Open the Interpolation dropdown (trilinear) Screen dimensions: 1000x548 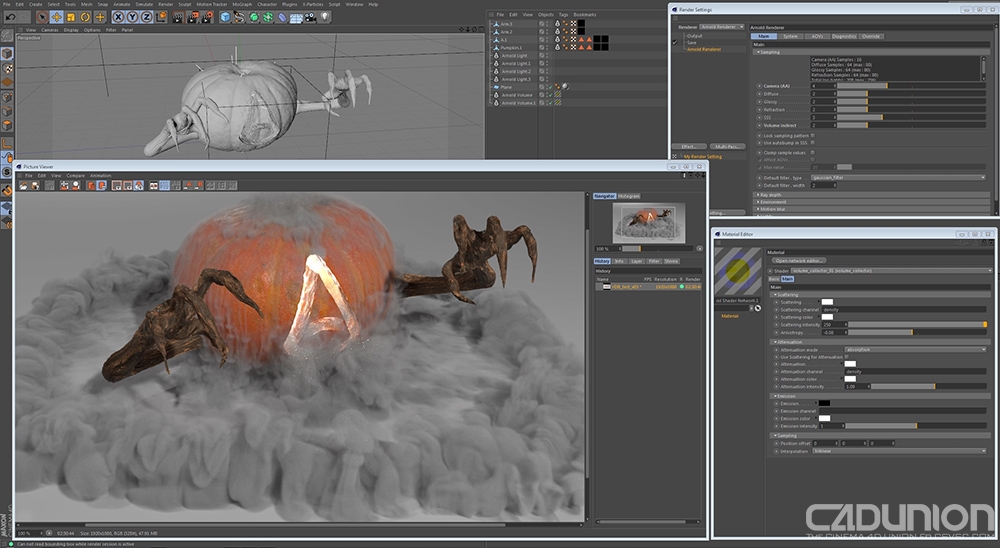point(899,451)
